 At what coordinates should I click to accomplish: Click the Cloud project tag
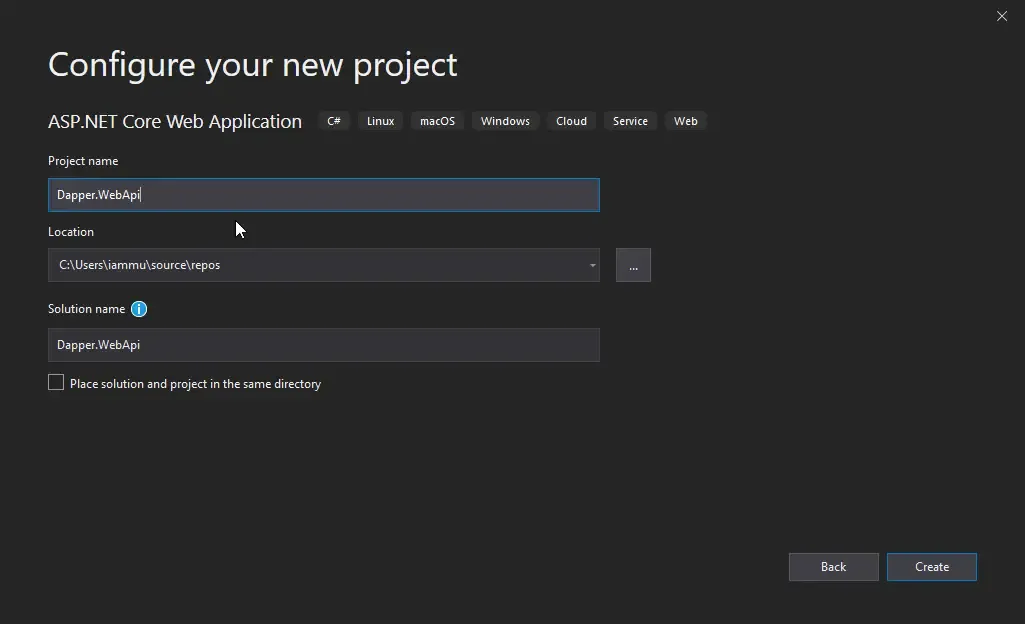[x=571, y=121]
